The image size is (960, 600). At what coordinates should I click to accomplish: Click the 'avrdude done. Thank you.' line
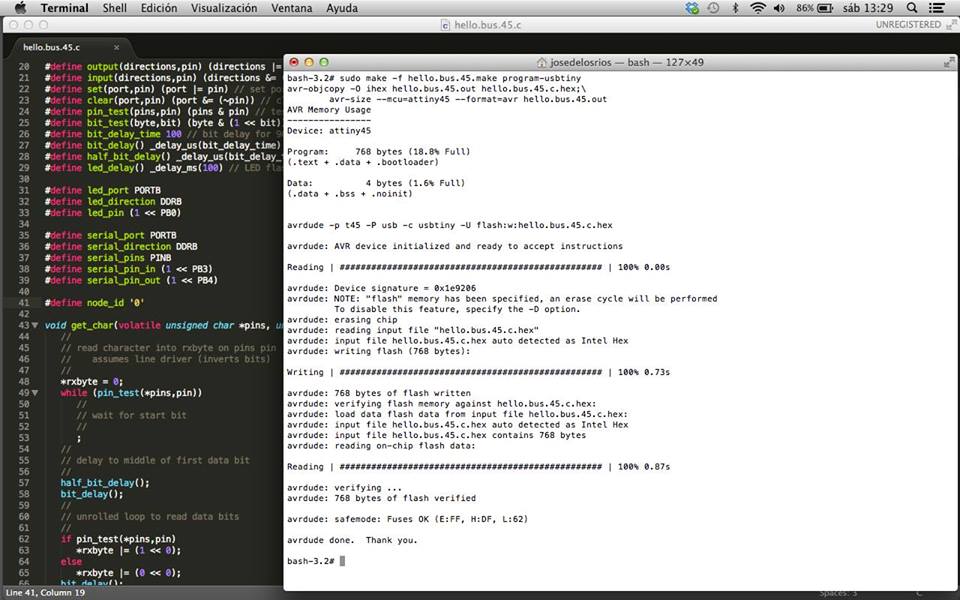pyautogui.click(x=352, y=540)
